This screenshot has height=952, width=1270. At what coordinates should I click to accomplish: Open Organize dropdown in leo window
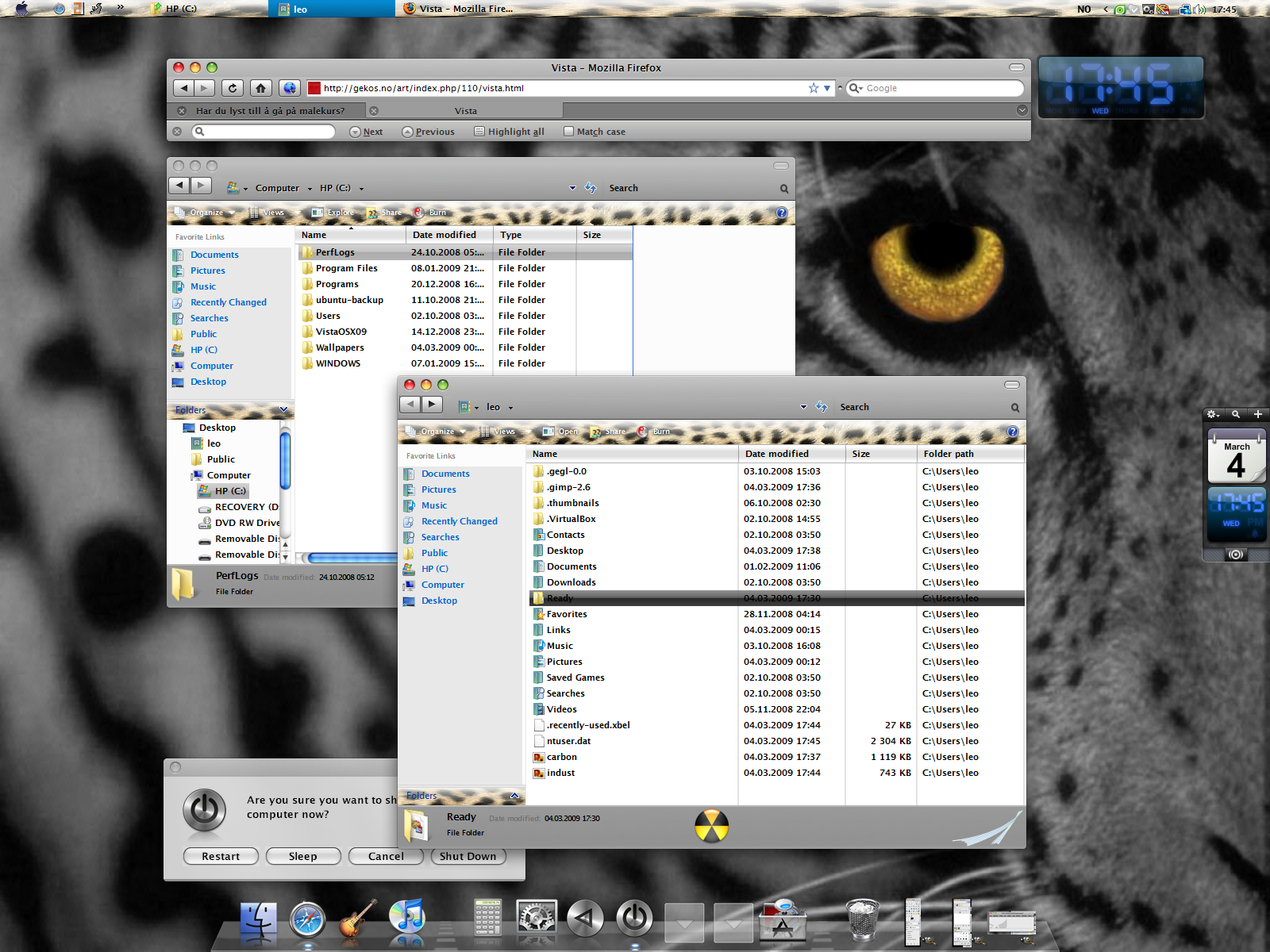(436, 432)
